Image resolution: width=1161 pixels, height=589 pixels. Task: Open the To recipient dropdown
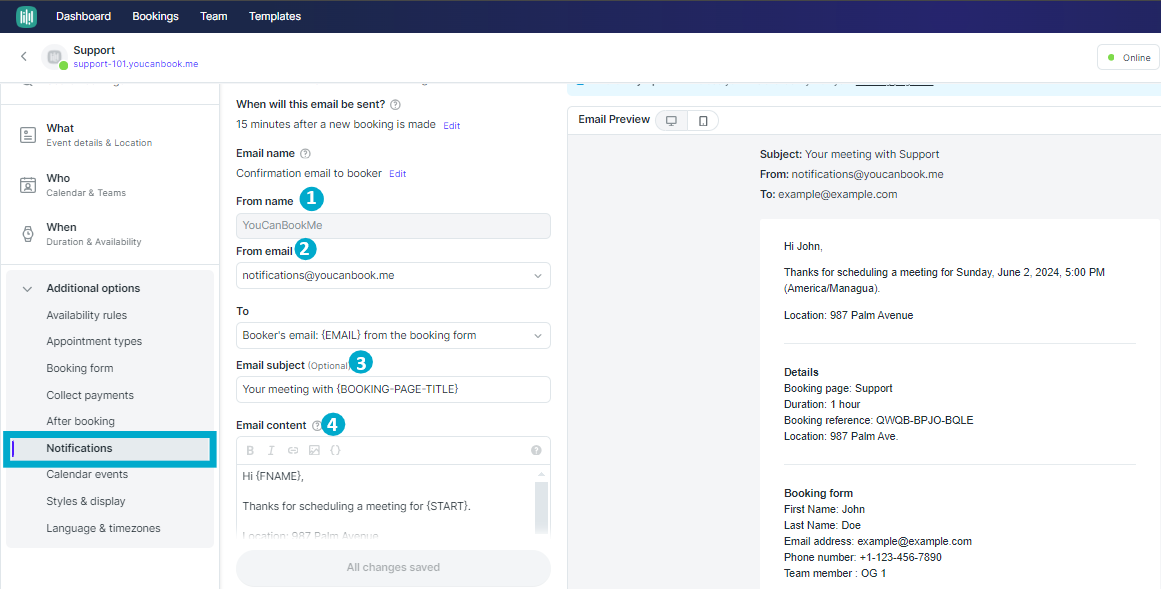[393, 336]
